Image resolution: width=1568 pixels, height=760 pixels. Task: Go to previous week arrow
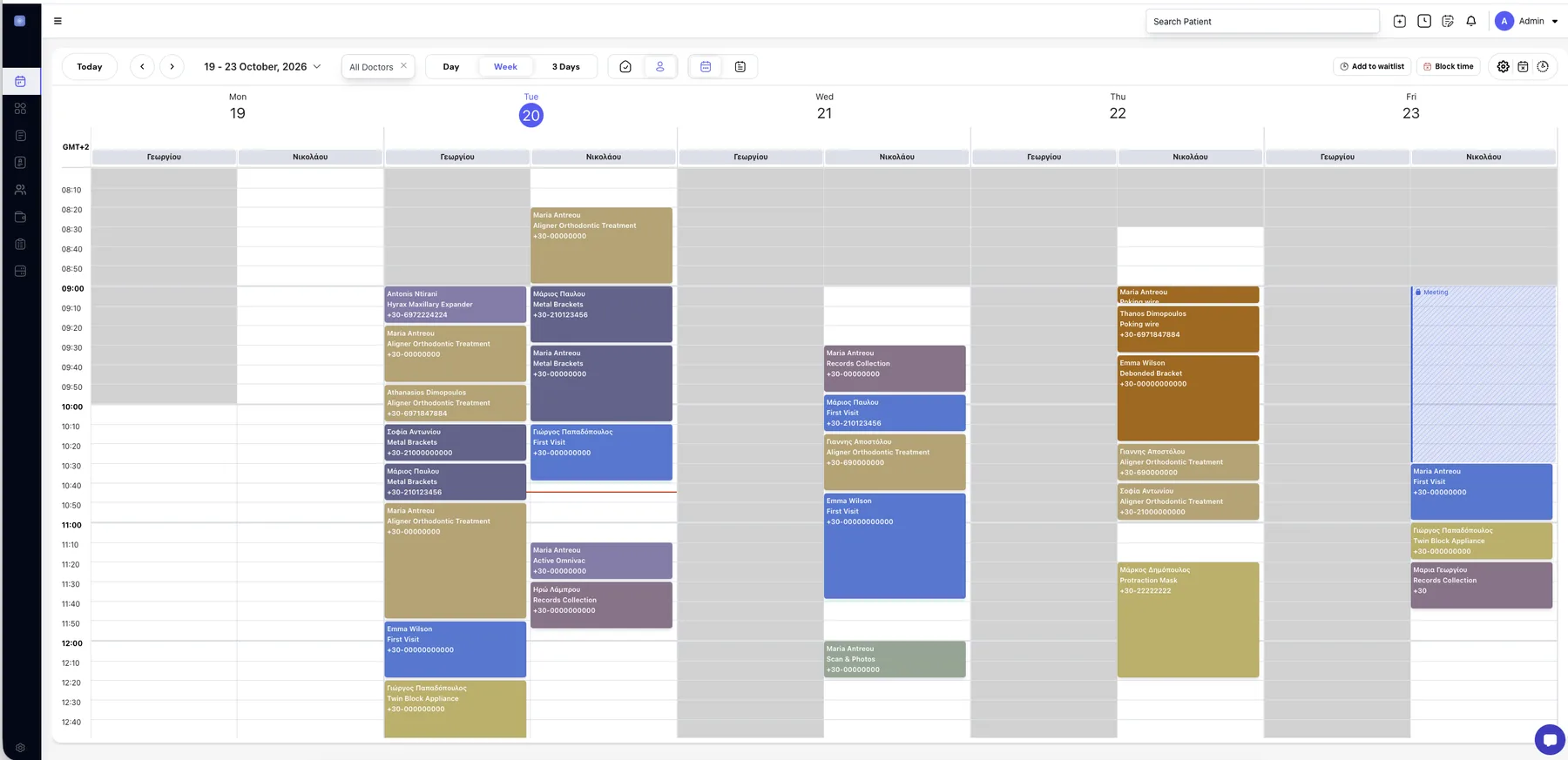[142, 66]
